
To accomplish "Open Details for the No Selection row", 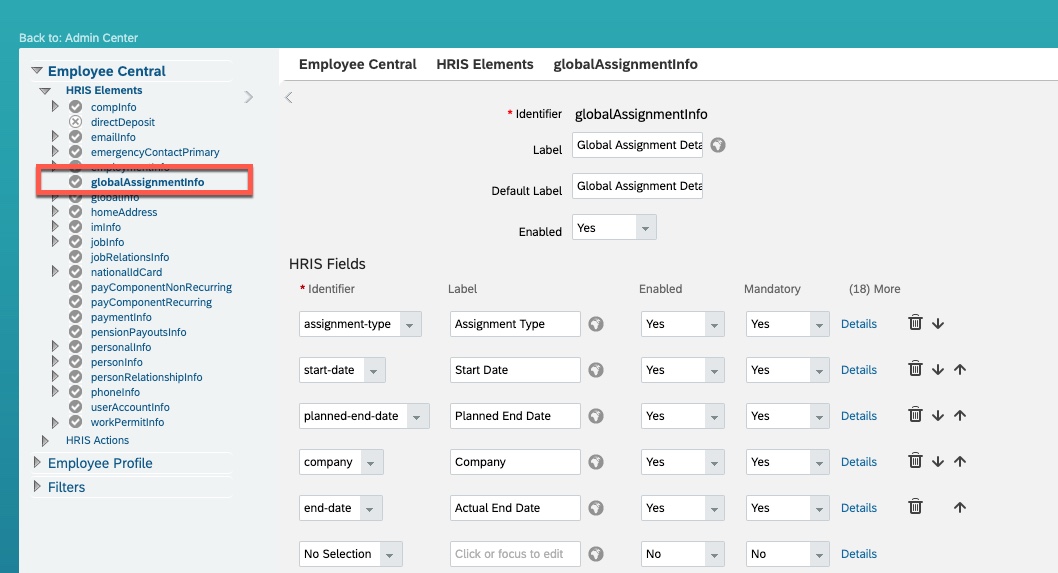I will coord(858,554).
